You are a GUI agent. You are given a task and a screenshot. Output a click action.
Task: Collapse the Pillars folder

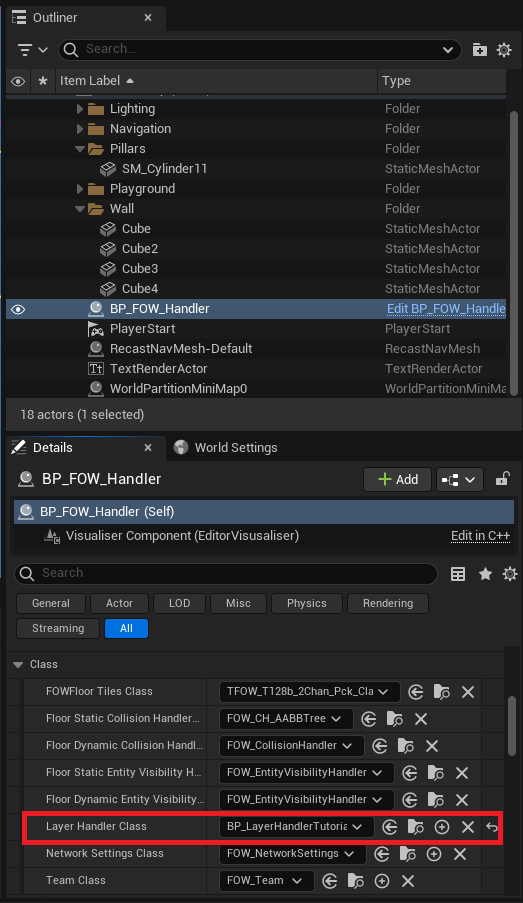[79, 149]
